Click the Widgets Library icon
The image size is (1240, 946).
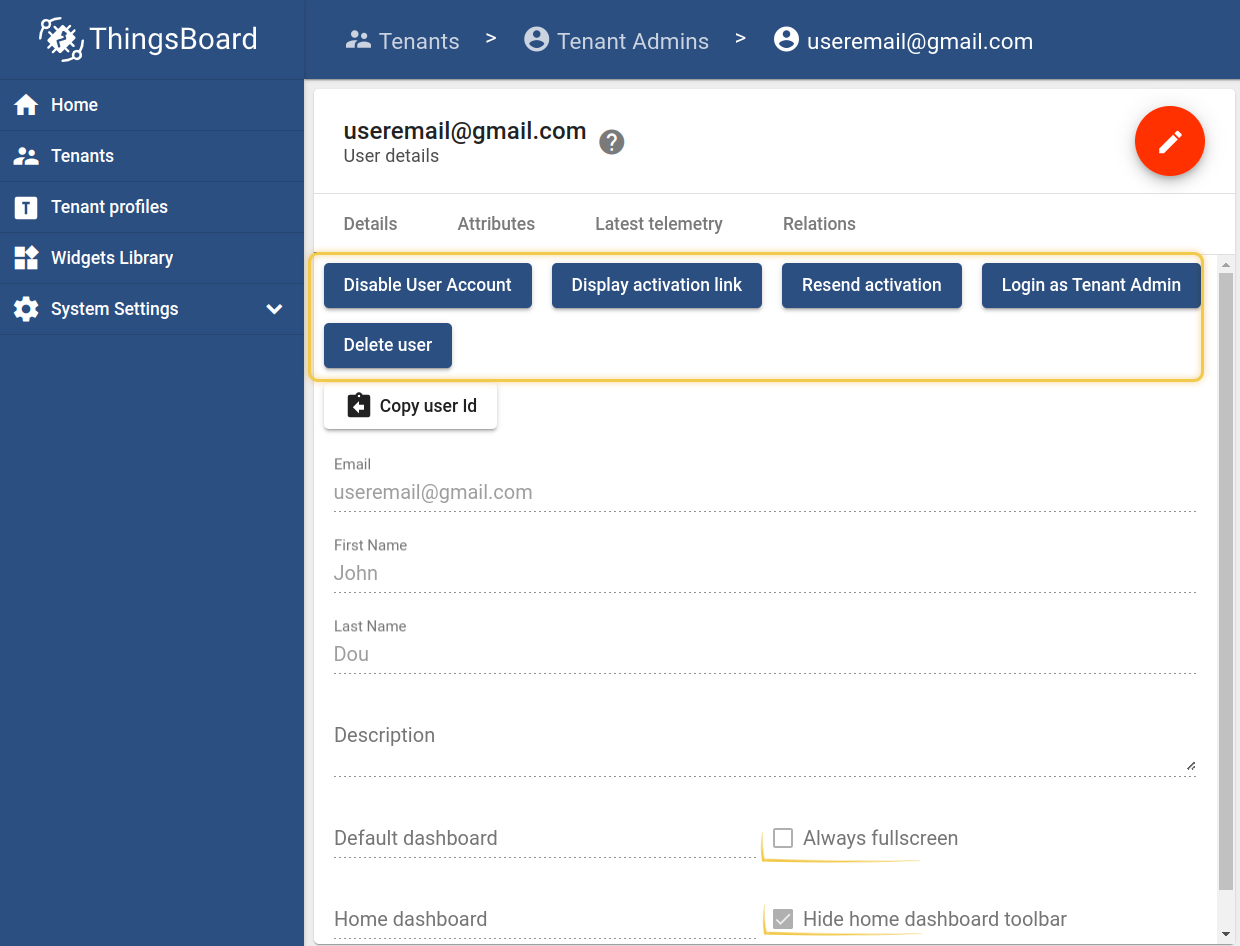pyautogui.click(x=26, y=258)
